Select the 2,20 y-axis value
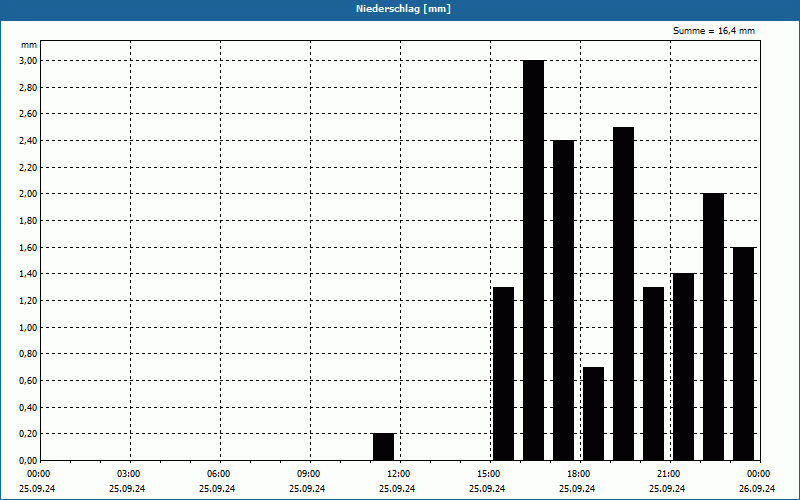The width and height of the screenshot is (800, 500). (28, 168)
